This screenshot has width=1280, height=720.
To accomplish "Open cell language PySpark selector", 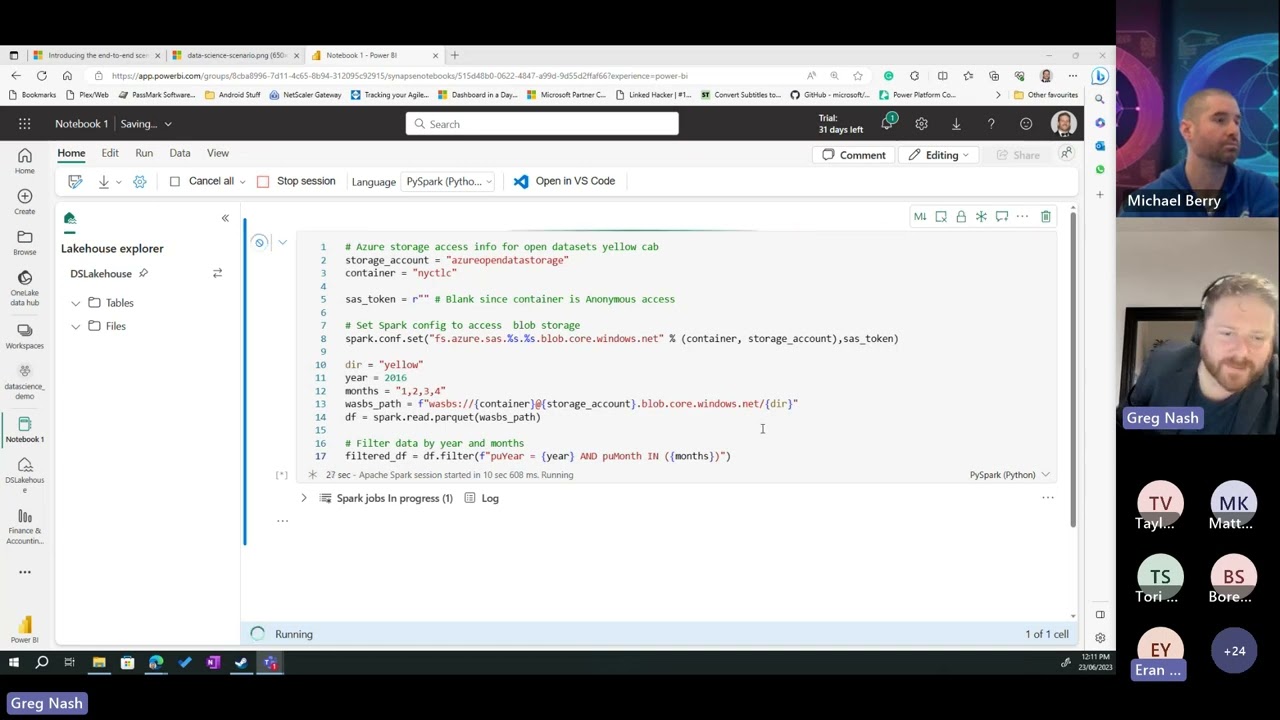I will pyautogui.click(x=1009, y=475).
